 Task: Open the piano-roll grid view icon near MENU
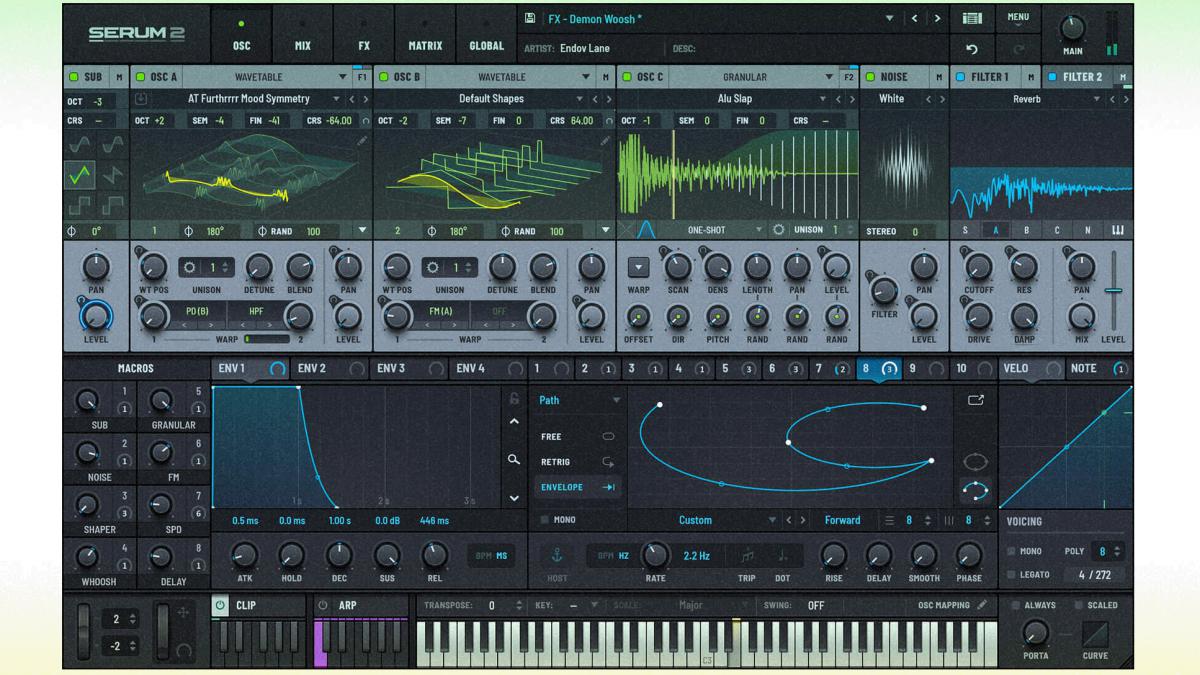[x=971, y=17]
